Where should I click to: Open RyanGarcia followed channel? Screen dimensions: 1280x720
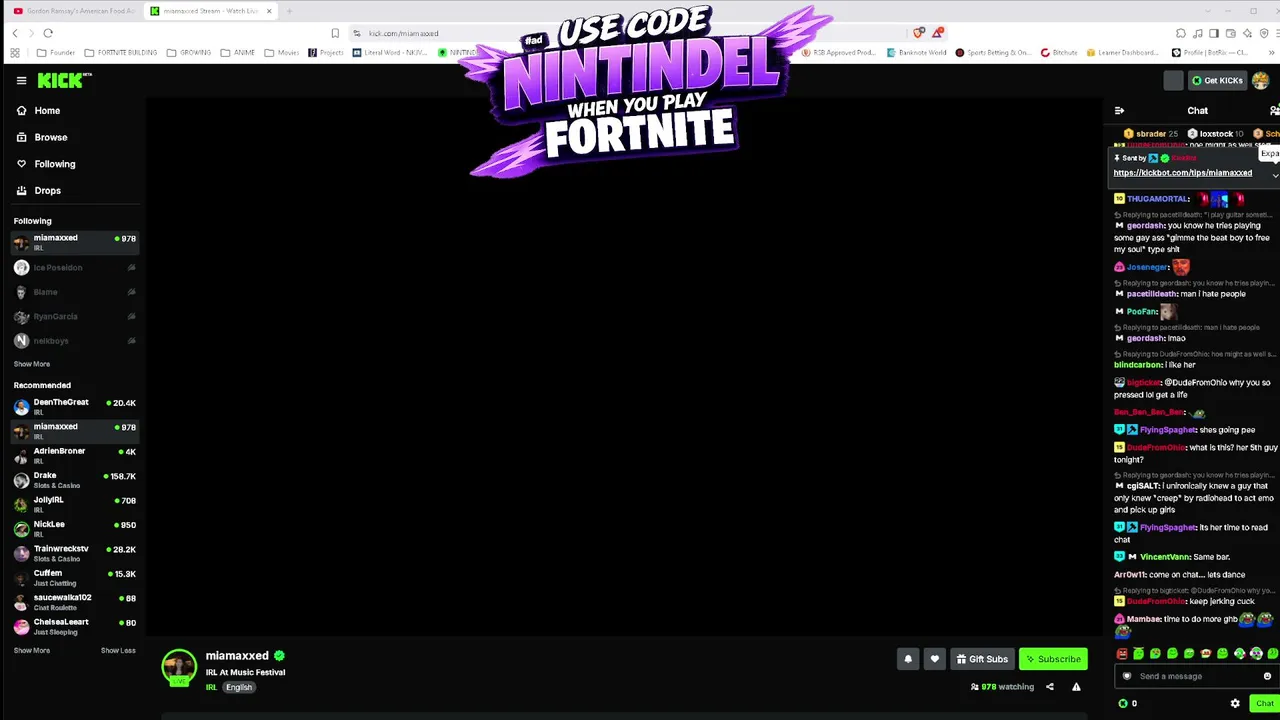[75, 317]
